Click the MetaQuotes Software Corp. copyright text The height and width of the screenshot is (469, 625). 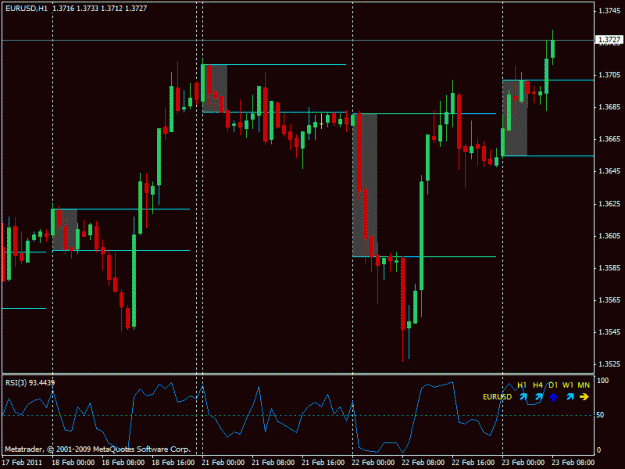pyautogui.click(x=97, y=449)
